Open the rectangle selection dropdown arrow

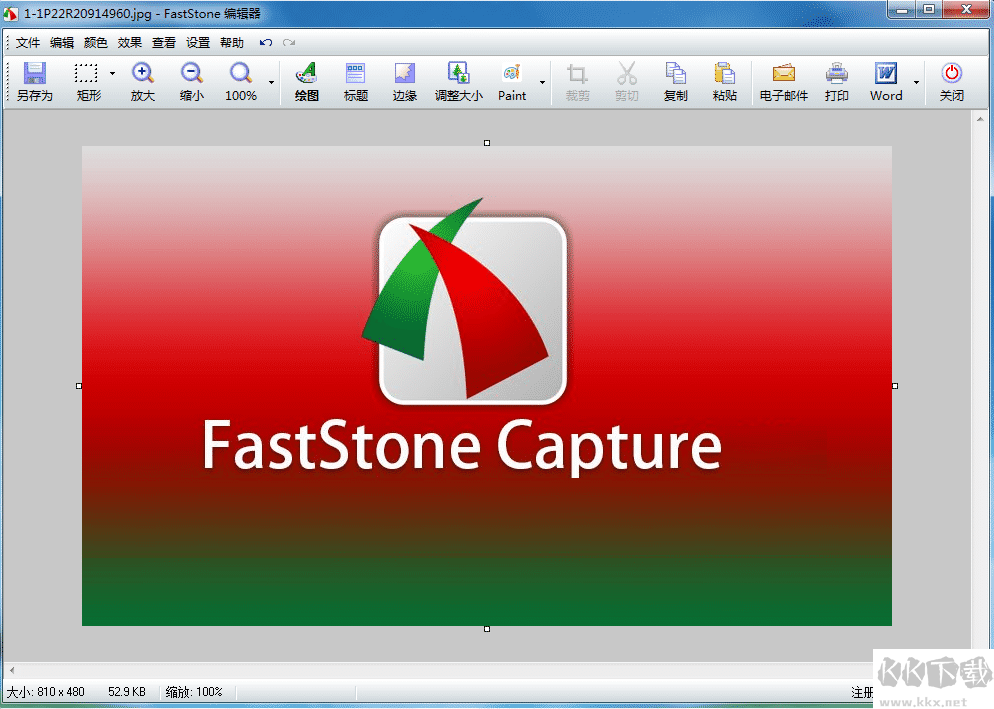point(113,72)
